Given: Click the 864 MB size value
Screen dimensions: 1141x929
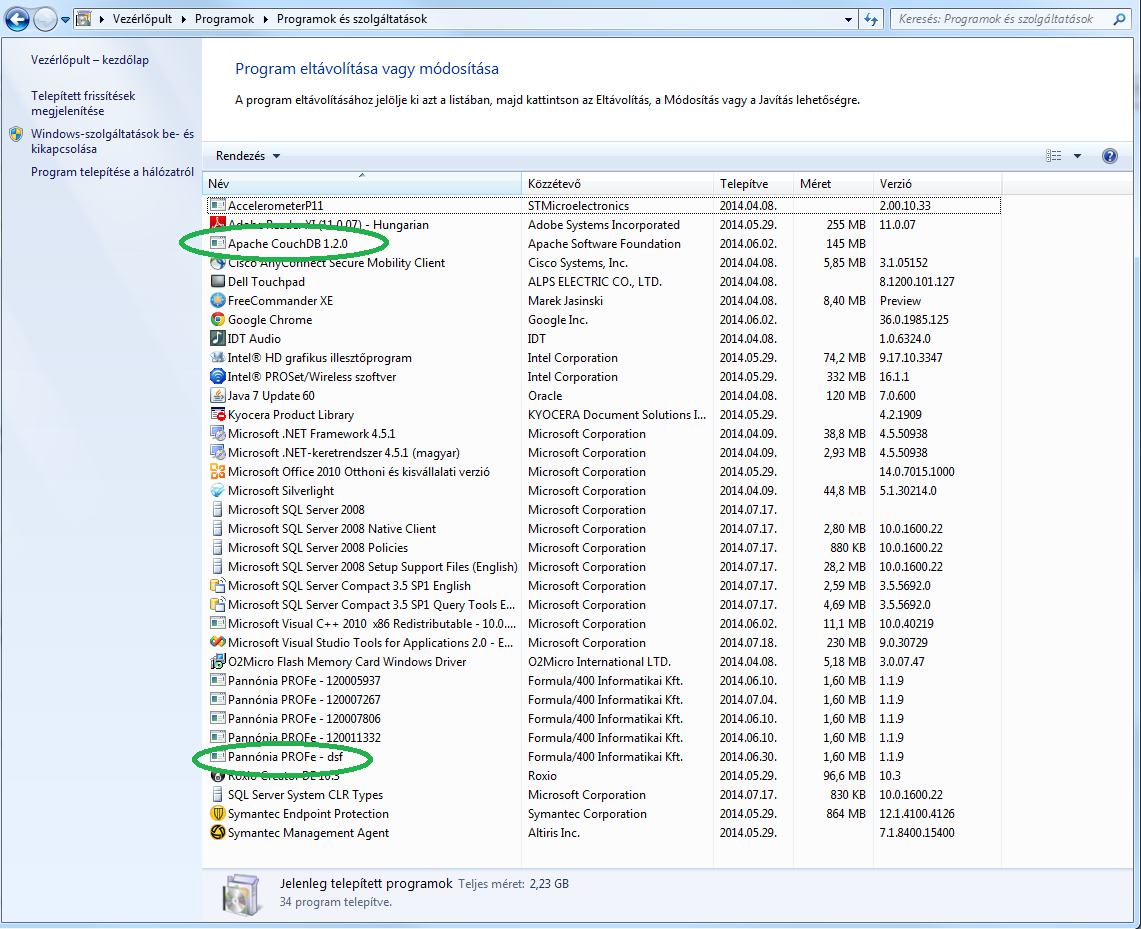Looking at the screenshot, I should (846, 813).
